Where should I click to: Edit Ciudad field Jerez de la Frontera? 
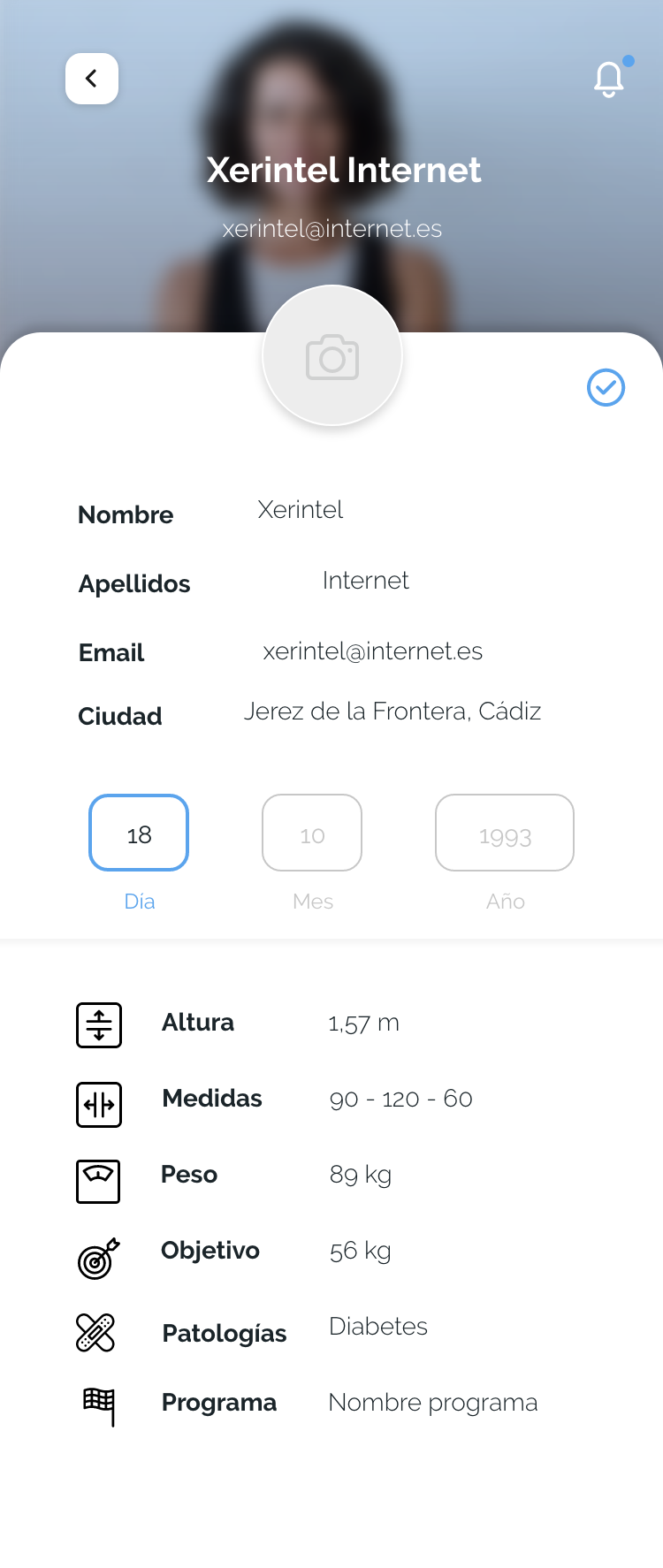pyautogui.click(x=392, y=712)
